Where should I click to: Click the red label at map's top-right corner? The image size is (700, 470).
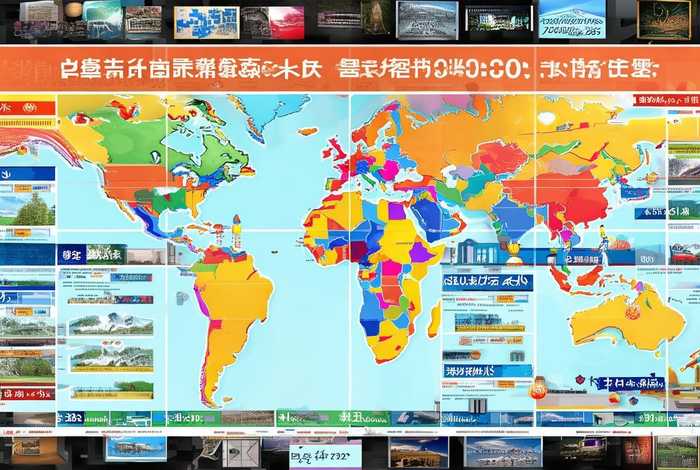point(666,100)
